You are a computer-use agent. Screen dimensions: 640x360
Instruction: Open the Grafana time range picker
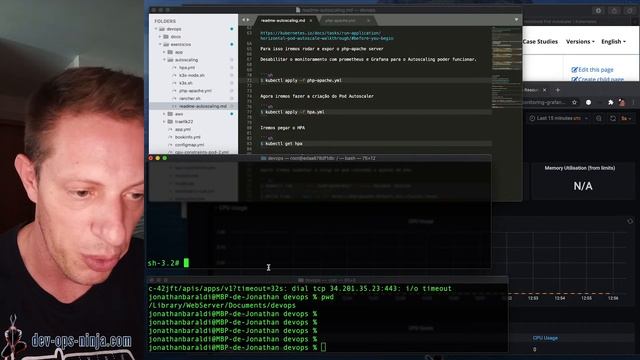point(558,118)
